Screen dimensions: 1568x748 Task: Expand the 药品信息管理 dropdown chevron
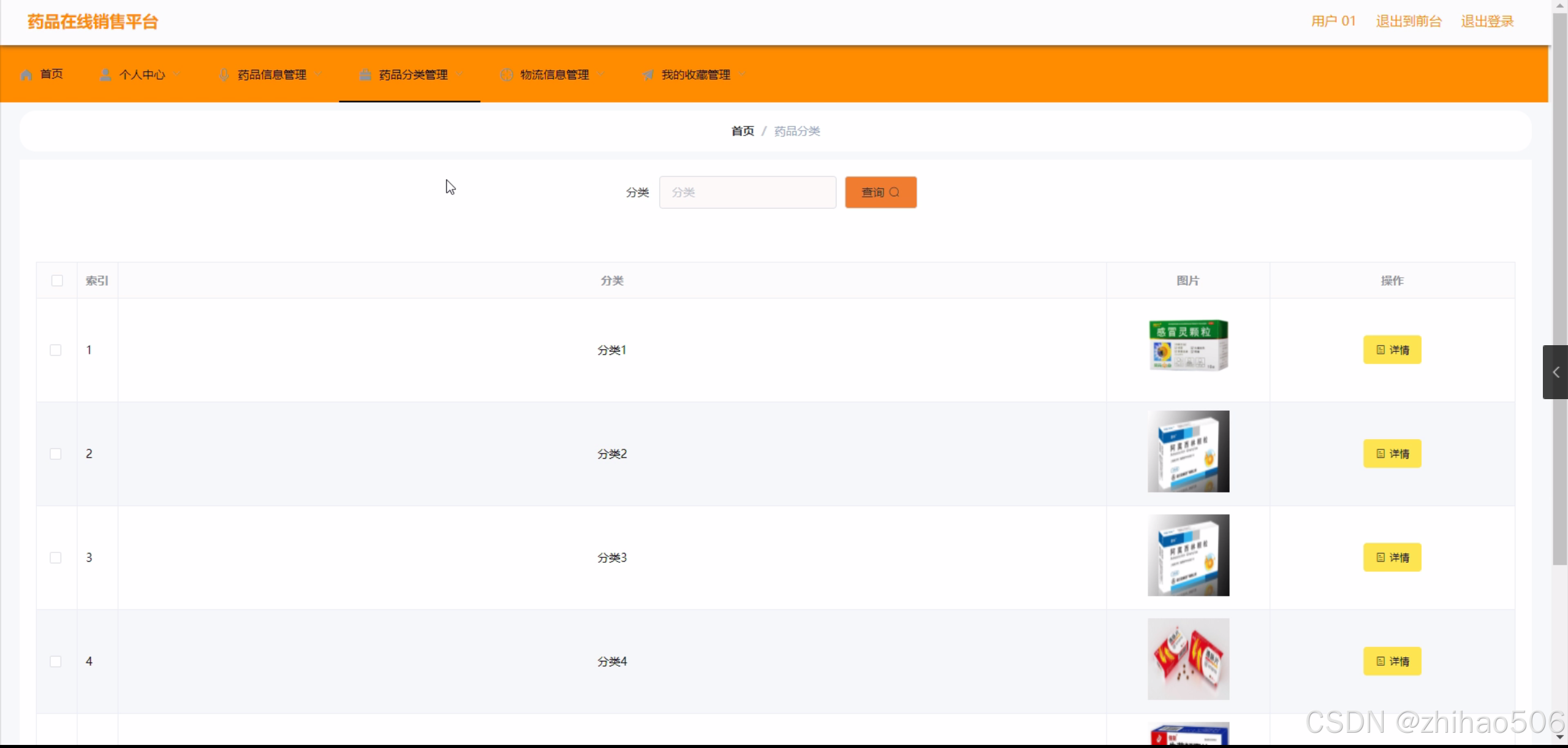[x=318, y=74]
